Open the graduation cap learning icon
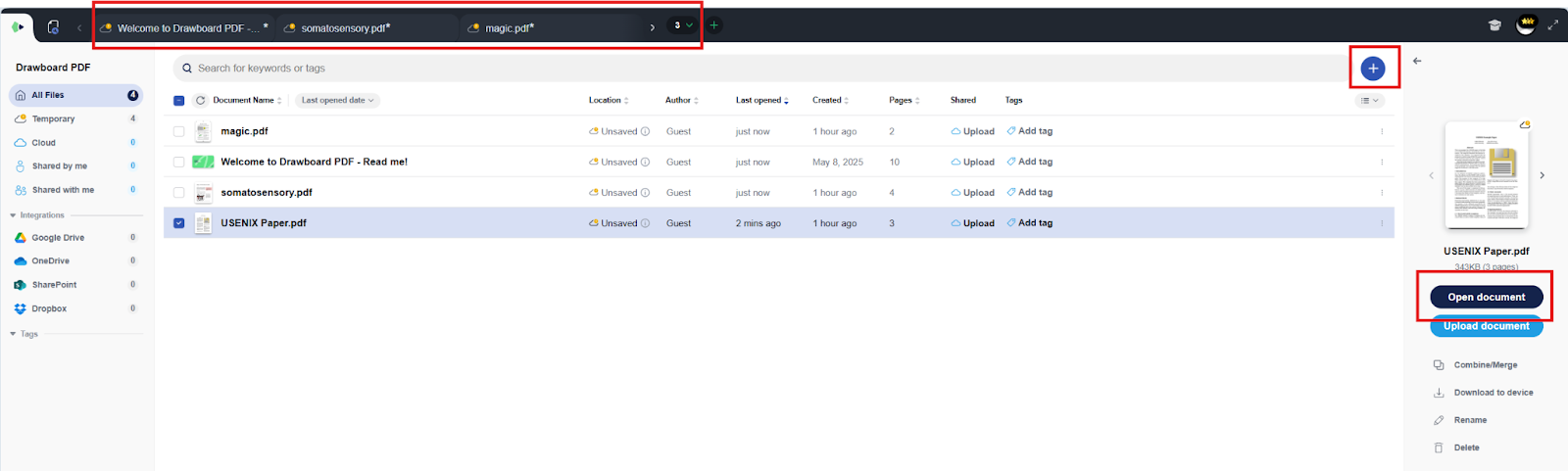This screenshot has height=471, width=1568. 1494,25
